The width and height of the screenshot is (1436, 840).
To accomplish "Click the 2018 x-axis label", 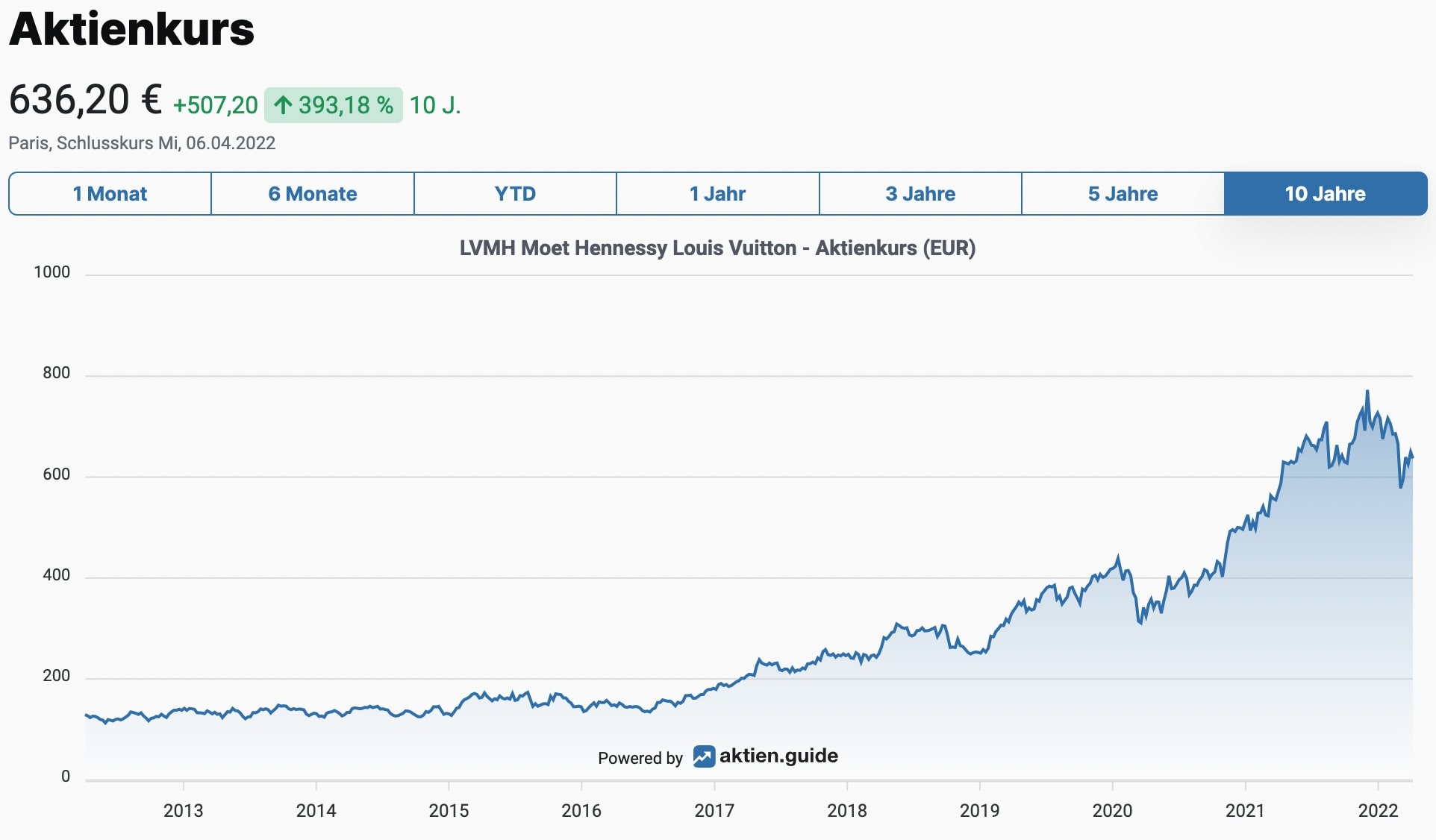I will (847, 811).
